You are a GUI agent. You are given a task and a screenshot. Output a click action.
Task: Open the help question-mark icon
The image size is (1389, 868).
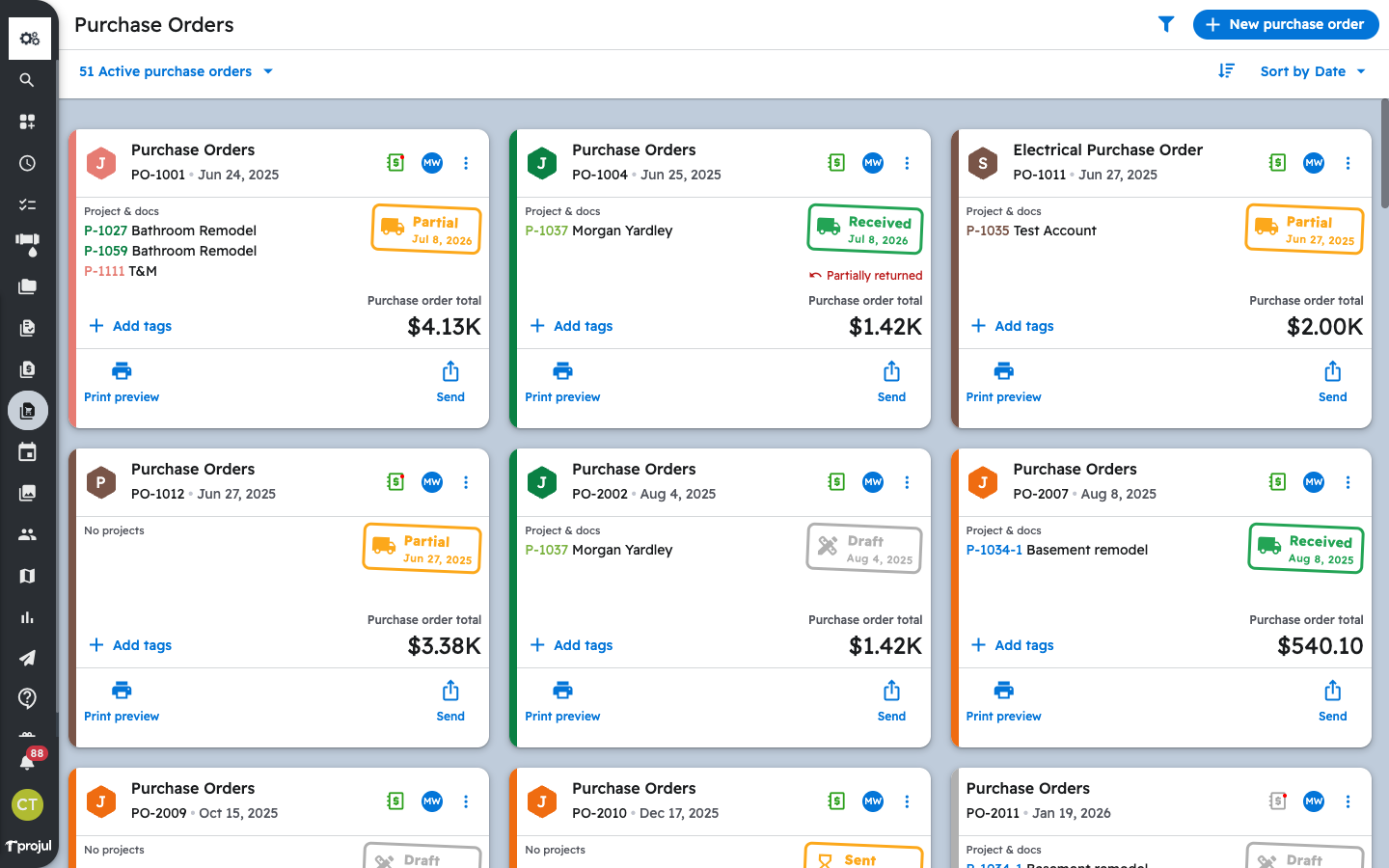point(27,698)
